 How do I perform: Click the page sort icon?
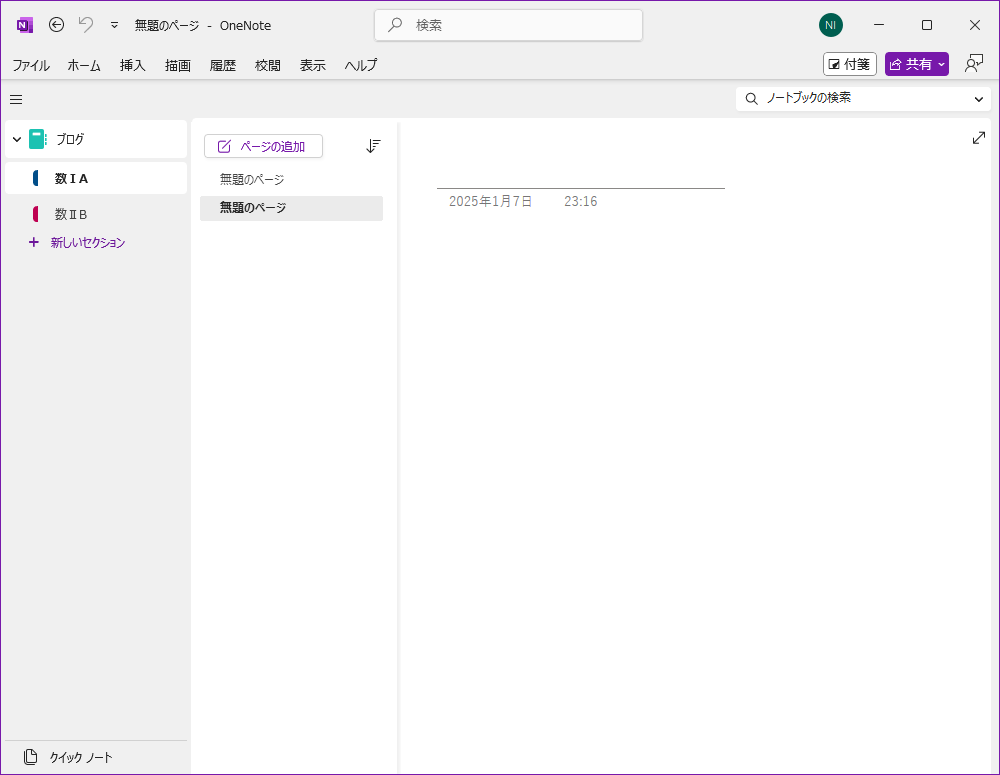pyautogui.click(x=373, y=146)
